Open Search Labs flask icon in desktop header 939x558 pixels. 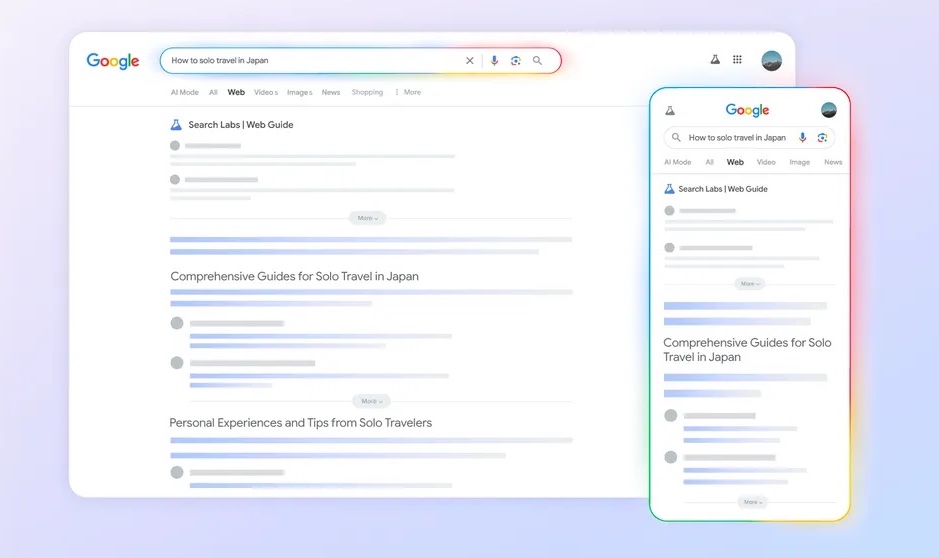(715, 60)
